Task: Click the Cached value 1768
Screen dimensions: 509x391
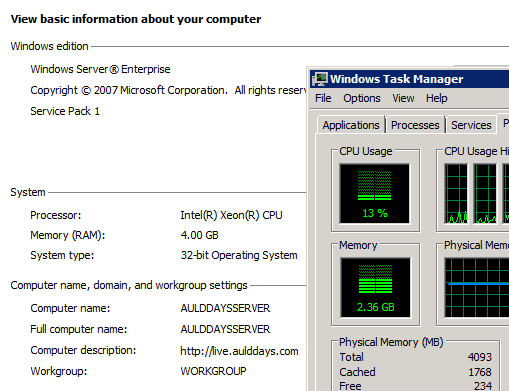Action: click(480, 372)
